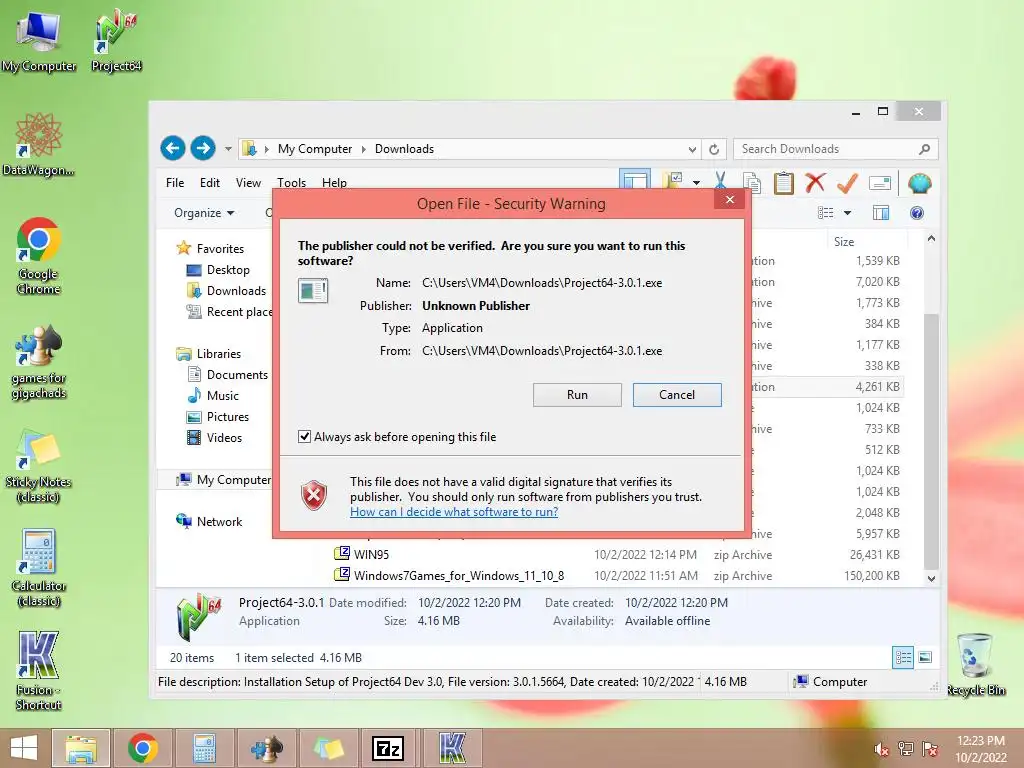
Task: Switch to large icons view button
Action: 925,658
